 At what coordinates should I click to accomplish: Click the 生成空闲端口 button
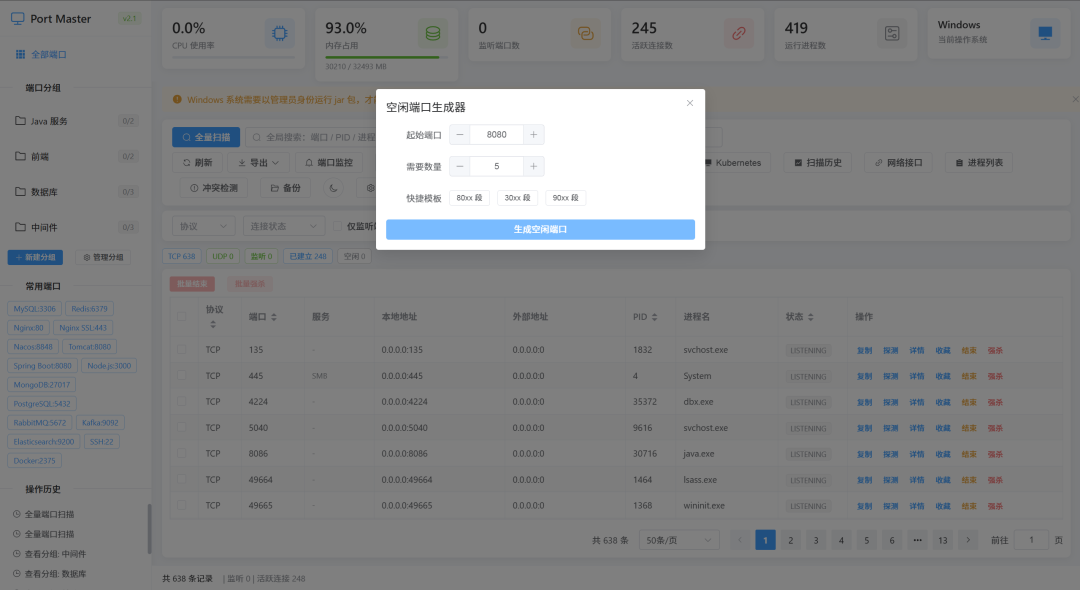pyautogui.click(x=540, y=229)
